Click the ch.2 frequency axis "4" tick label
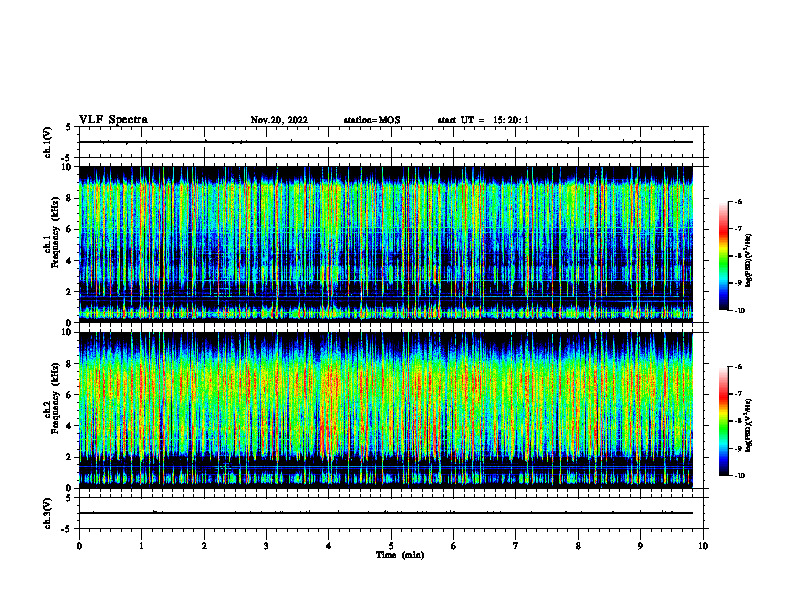Image resolution: width=792 pixels, height=612 pixels. pos(70,426)
